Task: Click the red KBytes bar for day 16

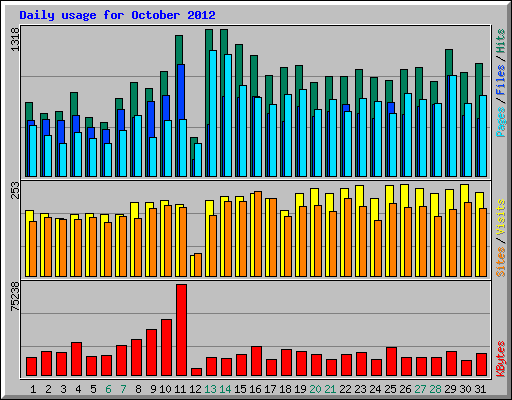Action: coord(256,361)
